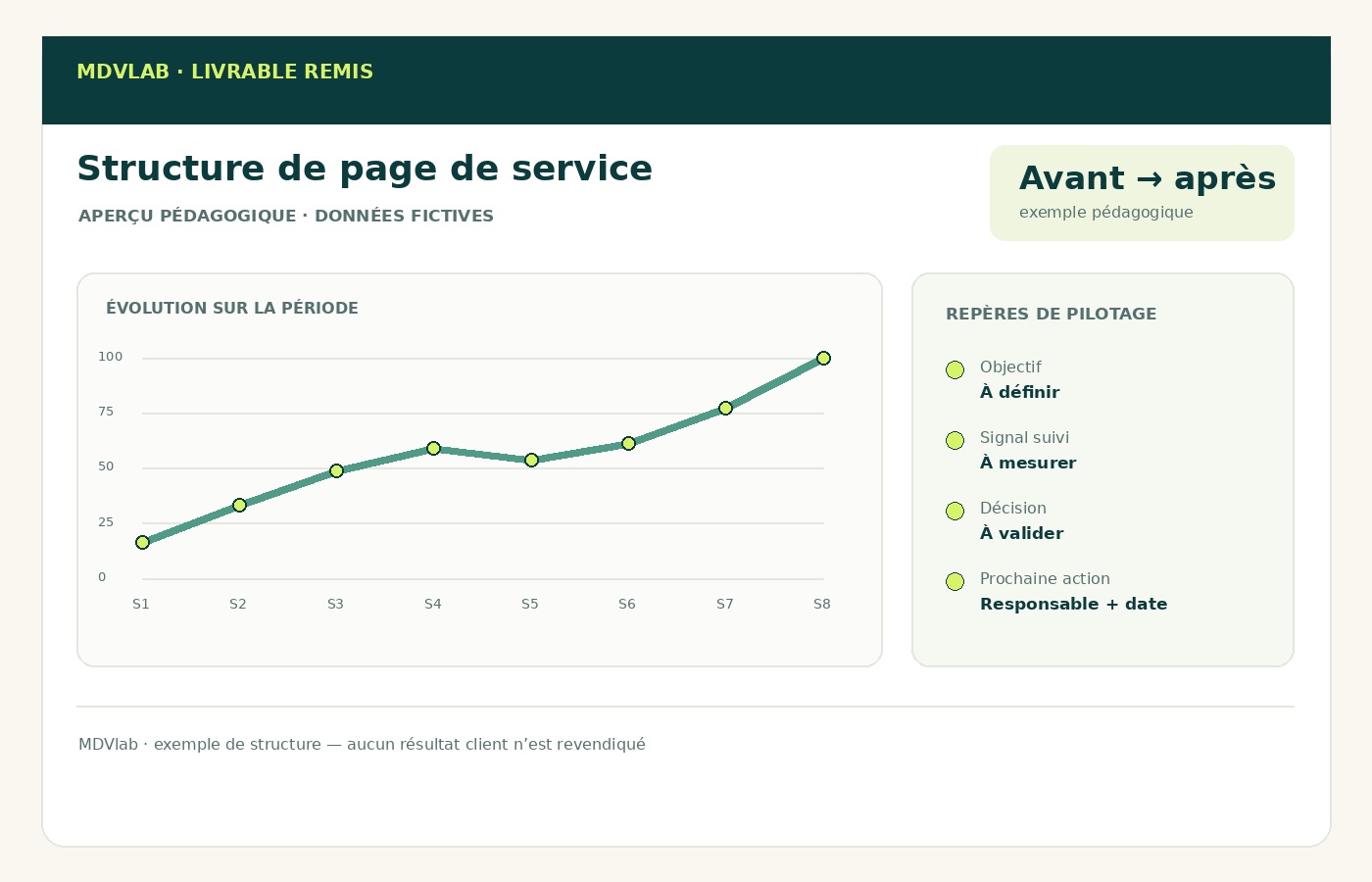The image size is (1372, 882).
Task: Click the x-axis label S8
Action: click(x=821, y=604)
